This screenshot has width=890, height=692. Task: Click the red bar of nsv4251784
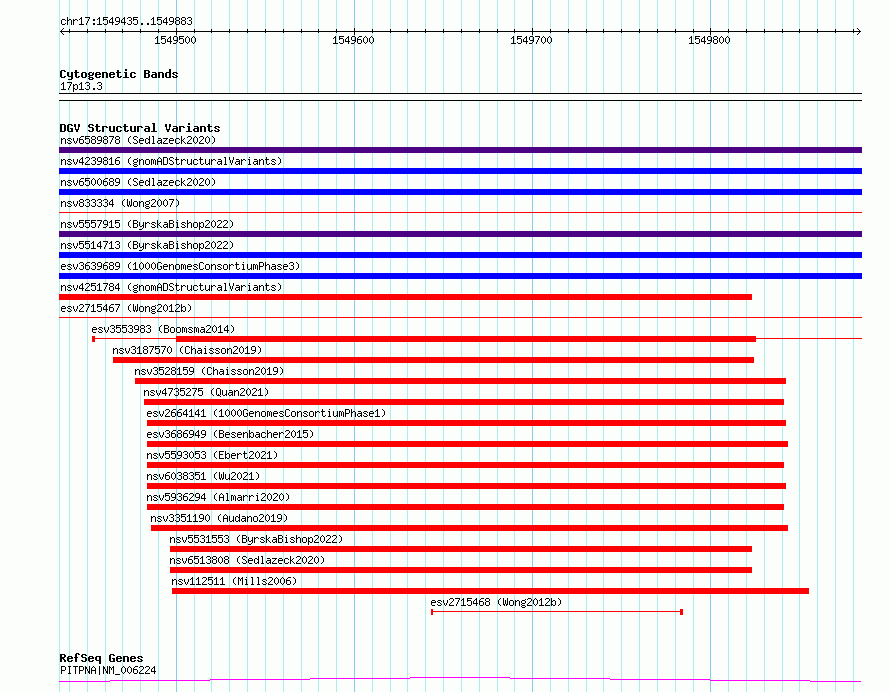(x=405, y=297)
